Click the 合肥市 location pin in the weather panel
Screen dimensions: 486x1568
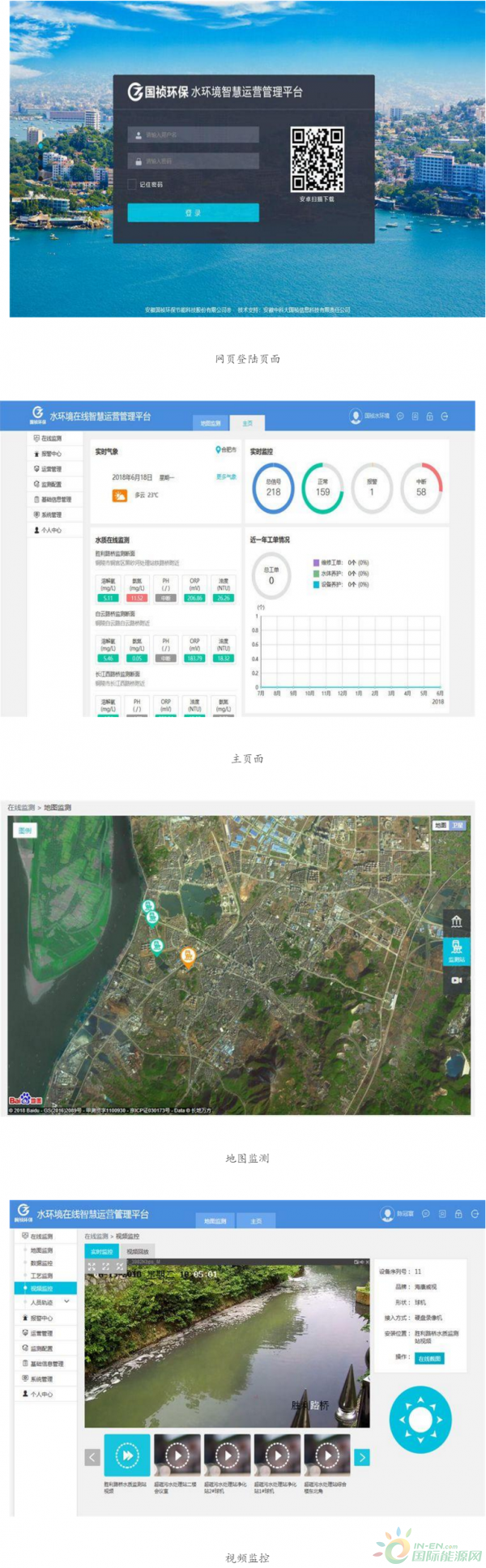219,450
